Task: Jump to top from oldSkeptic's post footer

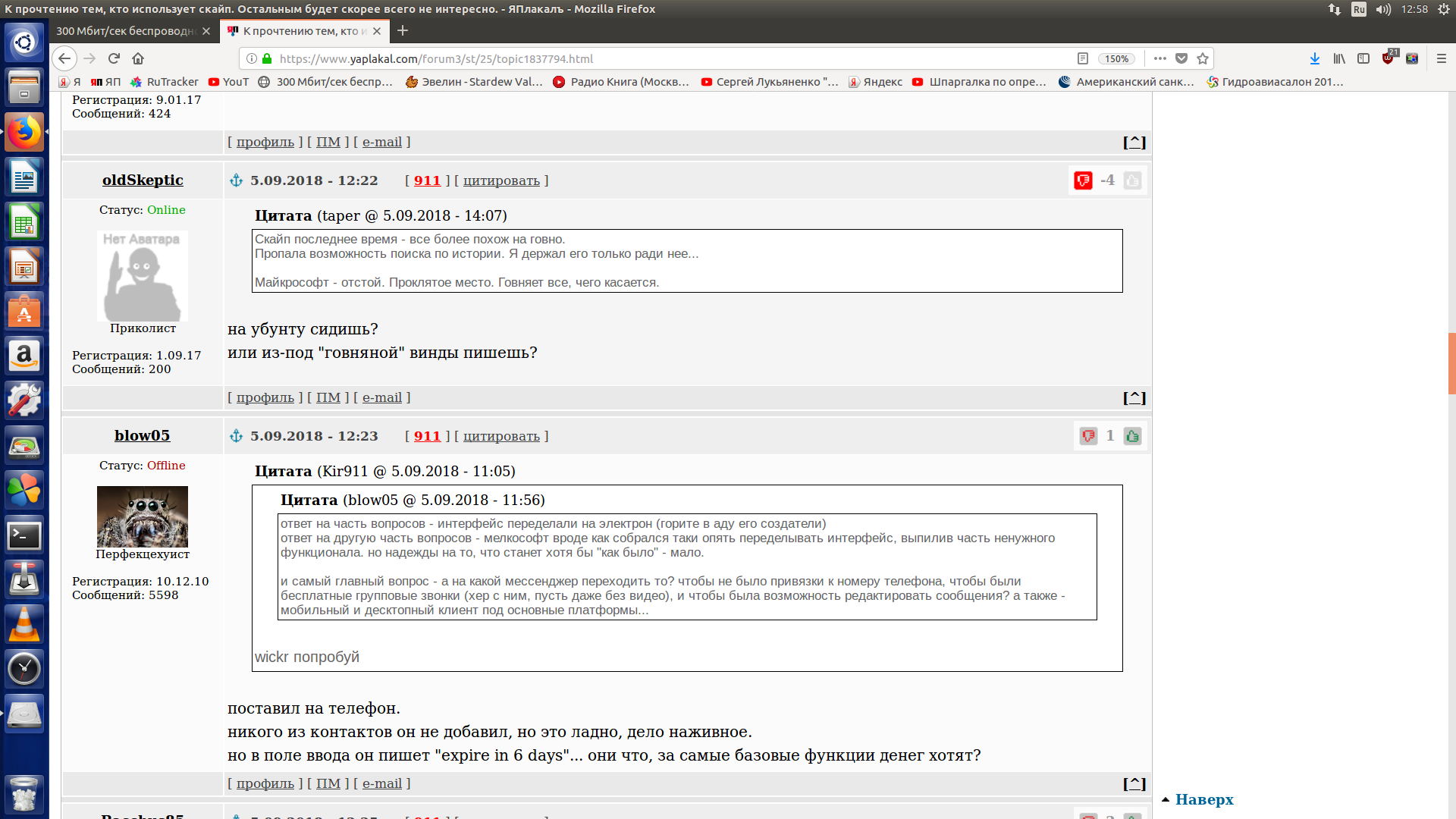Action: pyautogui.click(x=1134, y=397)
